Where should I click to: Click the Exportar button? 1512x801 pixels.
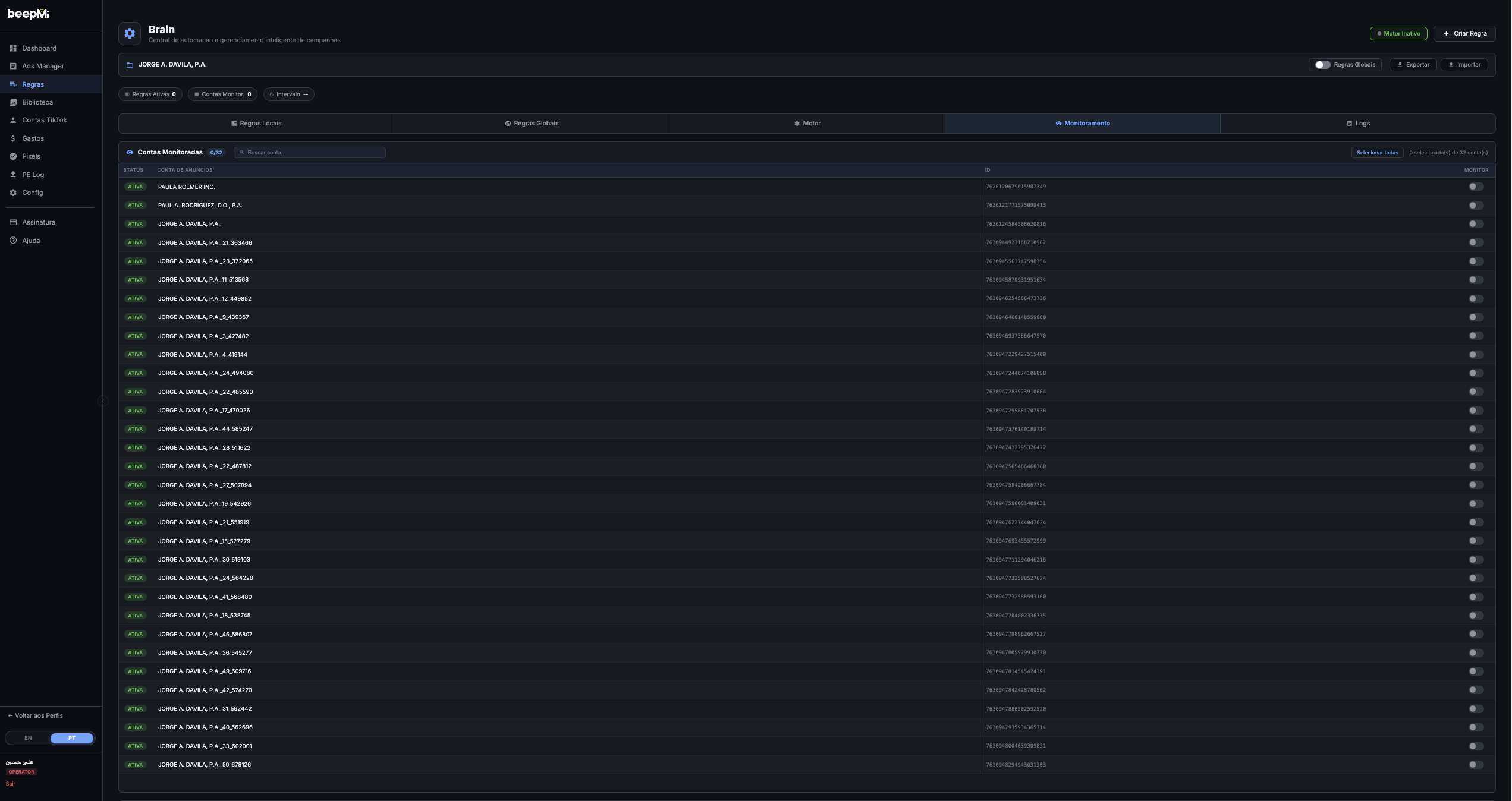pyautogui.click(x=1413, y=65)
